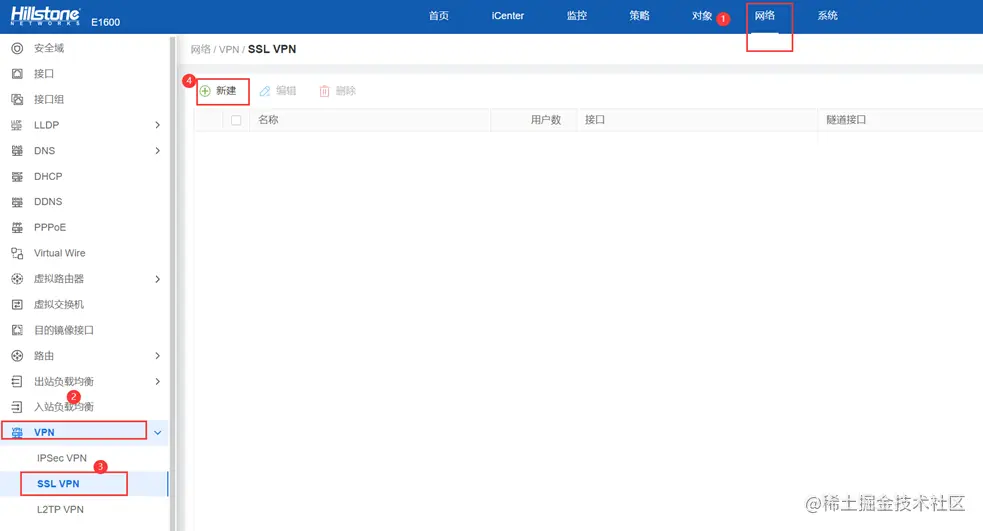Click the VPN icon in sidebar
This screenshot has height=531, width=983.
tap(17, 433)
